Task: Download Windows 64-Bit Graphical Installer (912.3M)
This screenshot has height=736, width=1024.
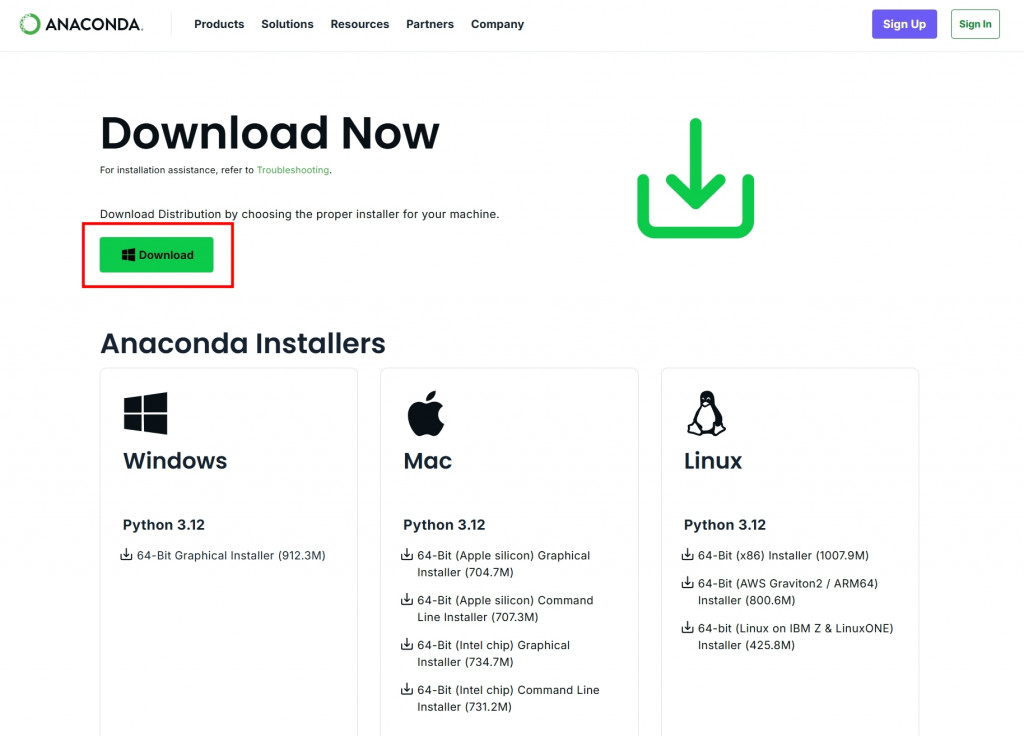Action: [x=231, y=555]
